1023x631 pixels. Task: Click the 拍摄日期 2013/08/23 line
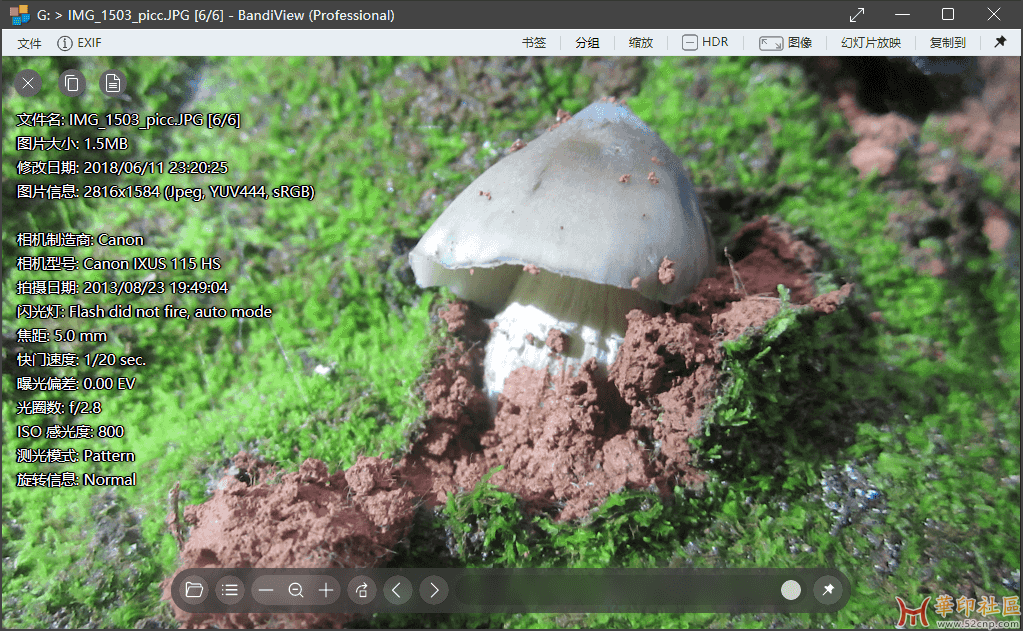click(122, 288)
